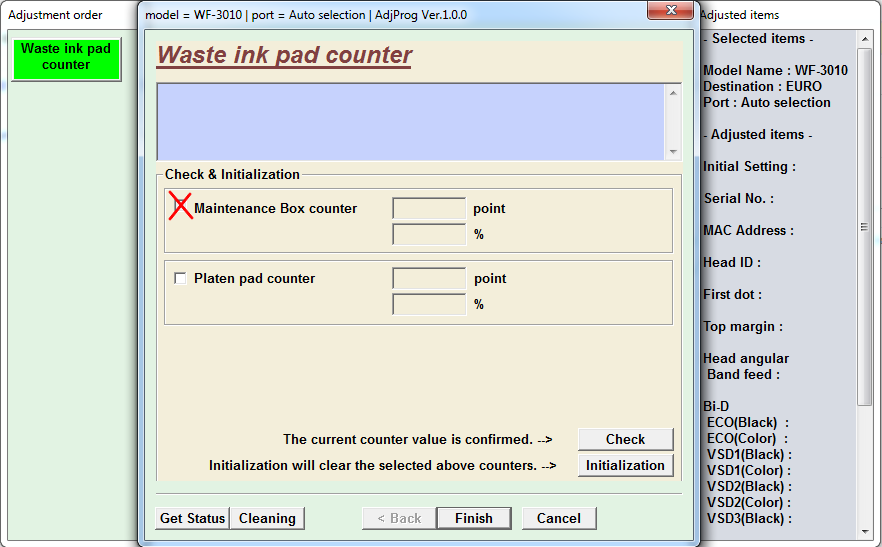Enable the Platen pad counter checkbox

pos(181,279)
